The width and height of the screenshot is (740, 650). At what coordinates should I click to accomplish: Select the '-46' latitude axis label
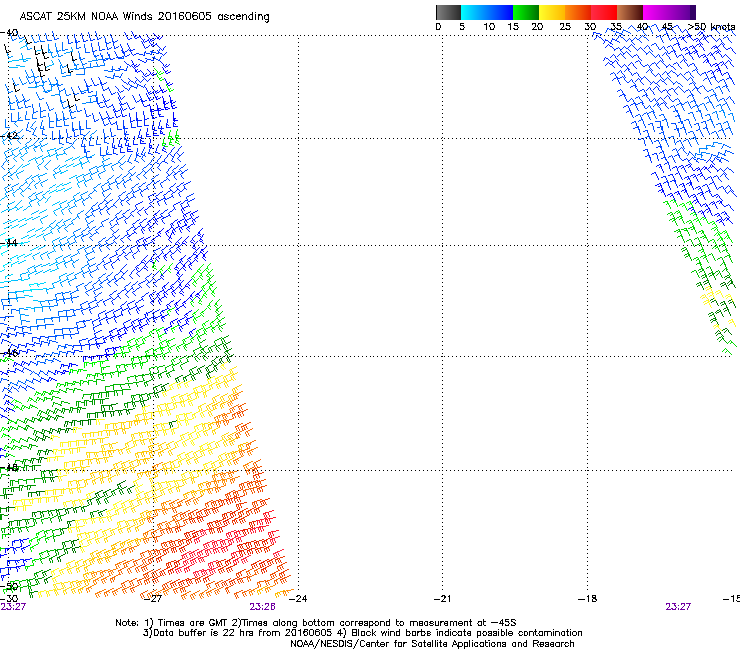coord(9,353)
